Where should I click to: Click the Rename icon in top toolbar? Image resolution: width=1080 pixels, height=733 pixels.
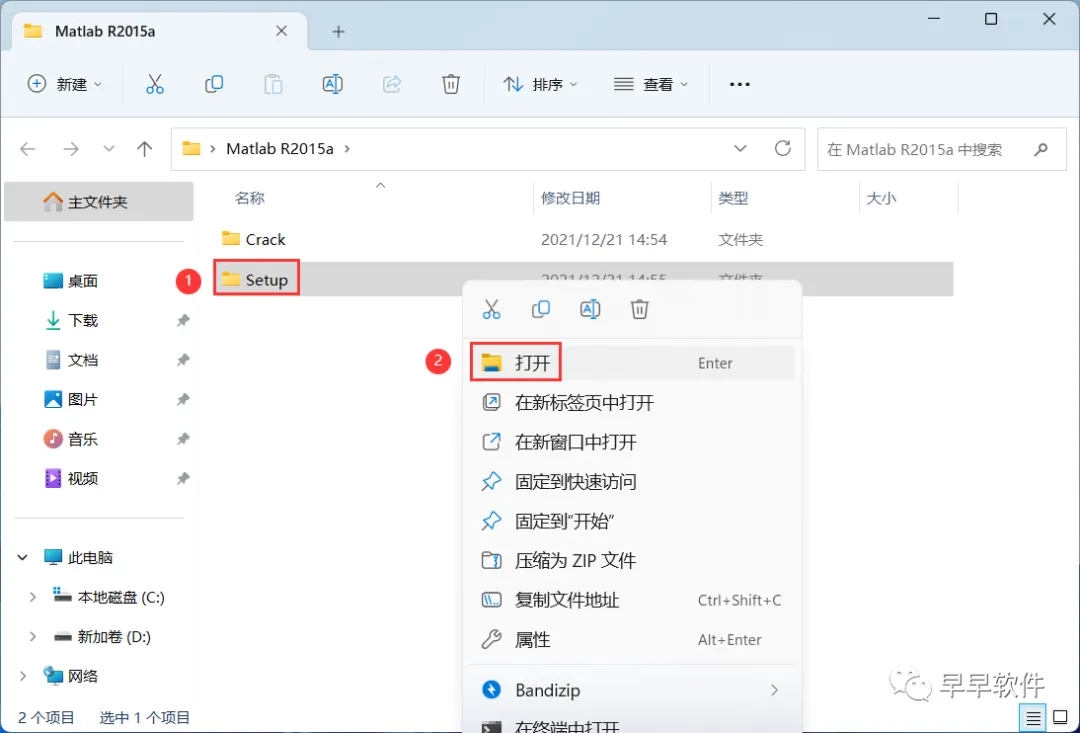coord(333,84)
